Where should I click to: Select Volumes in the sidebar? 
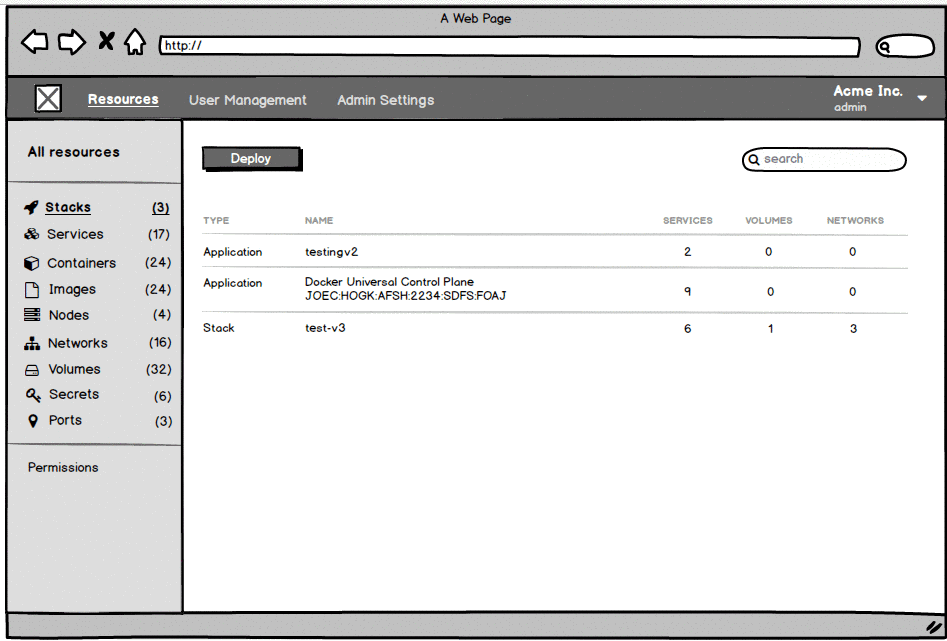[x=74, y=369]
